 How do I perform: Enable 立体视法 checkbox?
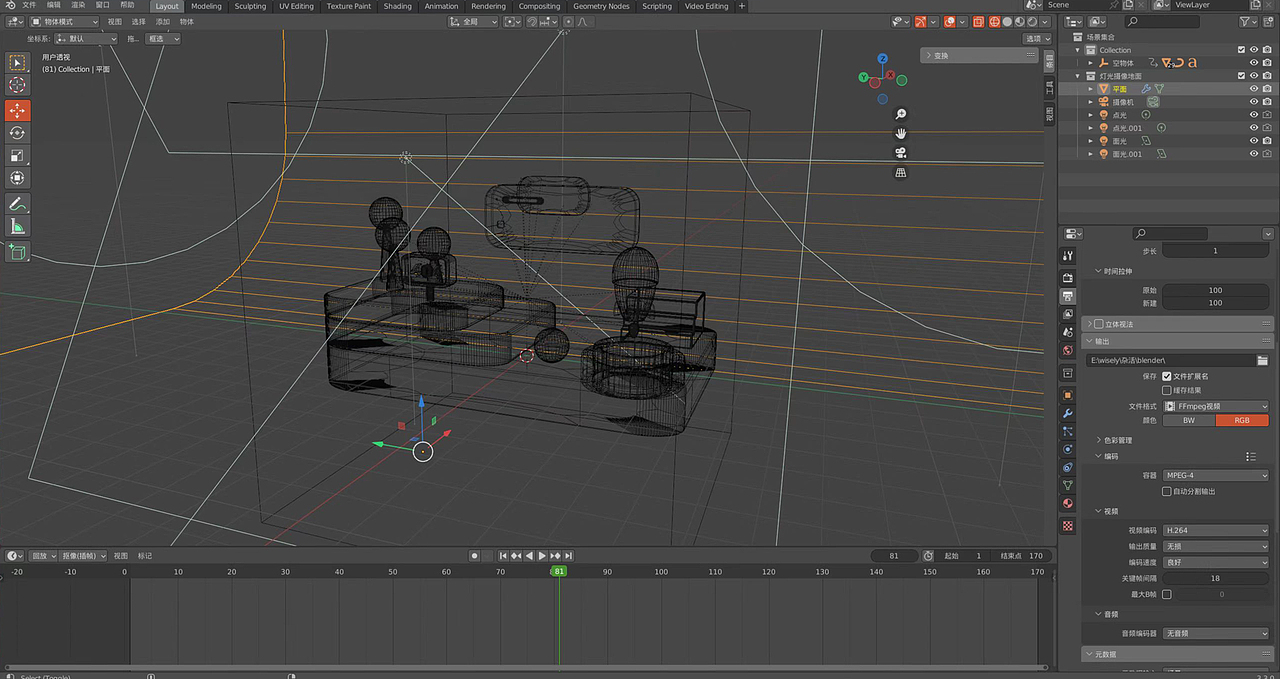tap(1099, 324)
